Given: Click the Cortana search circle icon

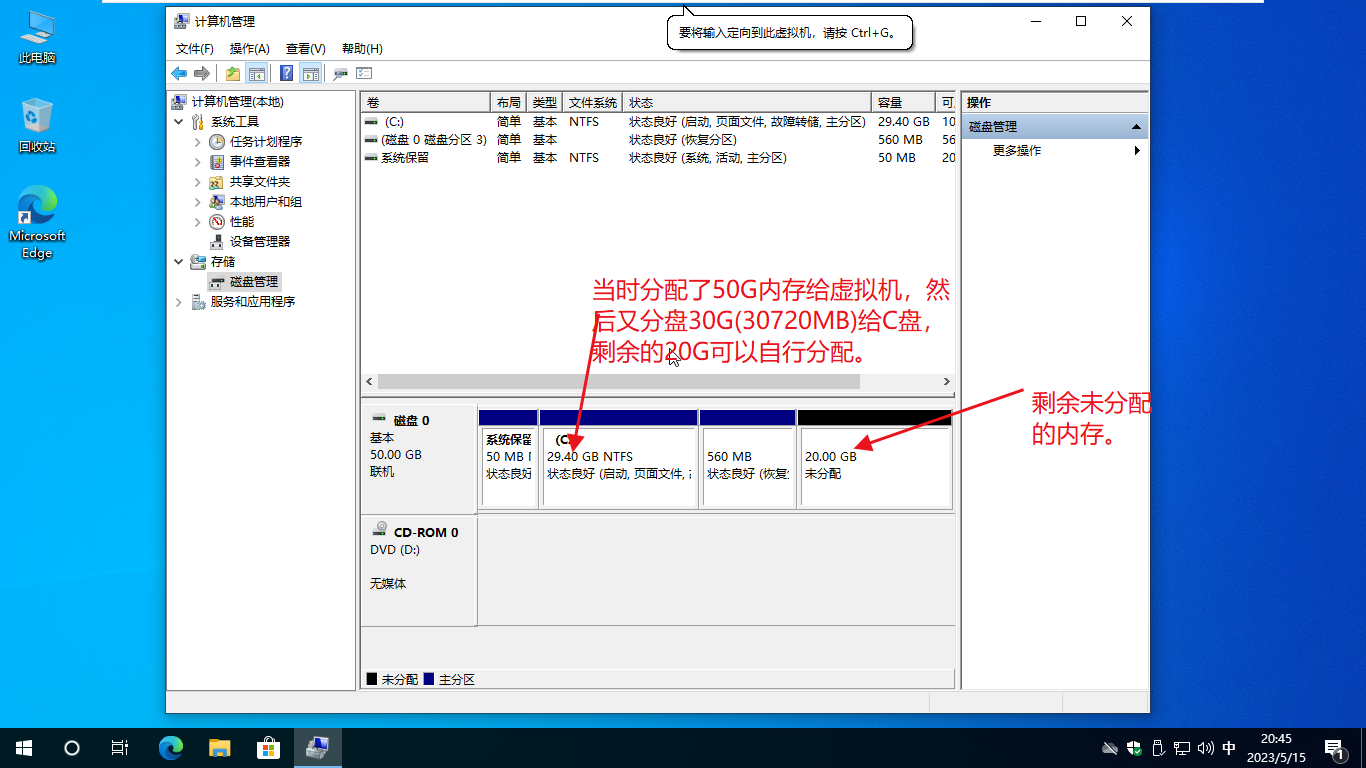Looking at the screenshot, I should click(72, 747).
